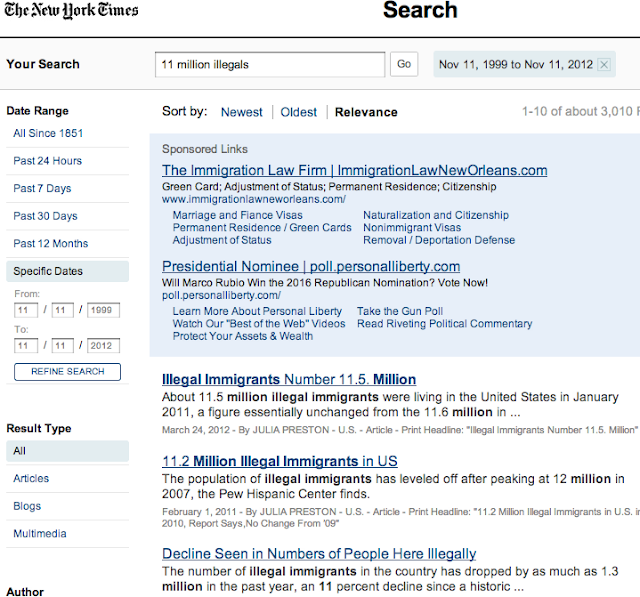
Task: Filter result type to Blogs
Action: click(27, 506)
